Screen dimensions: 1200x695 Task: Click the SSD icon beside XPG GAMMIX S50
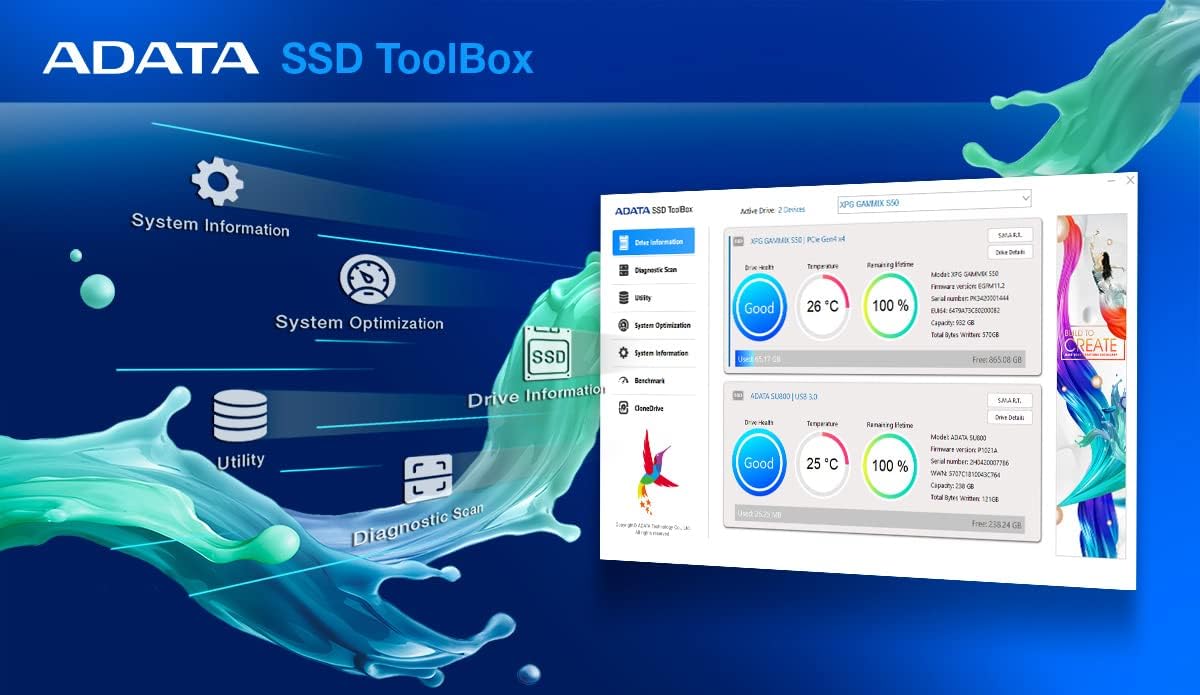point(739,239)
